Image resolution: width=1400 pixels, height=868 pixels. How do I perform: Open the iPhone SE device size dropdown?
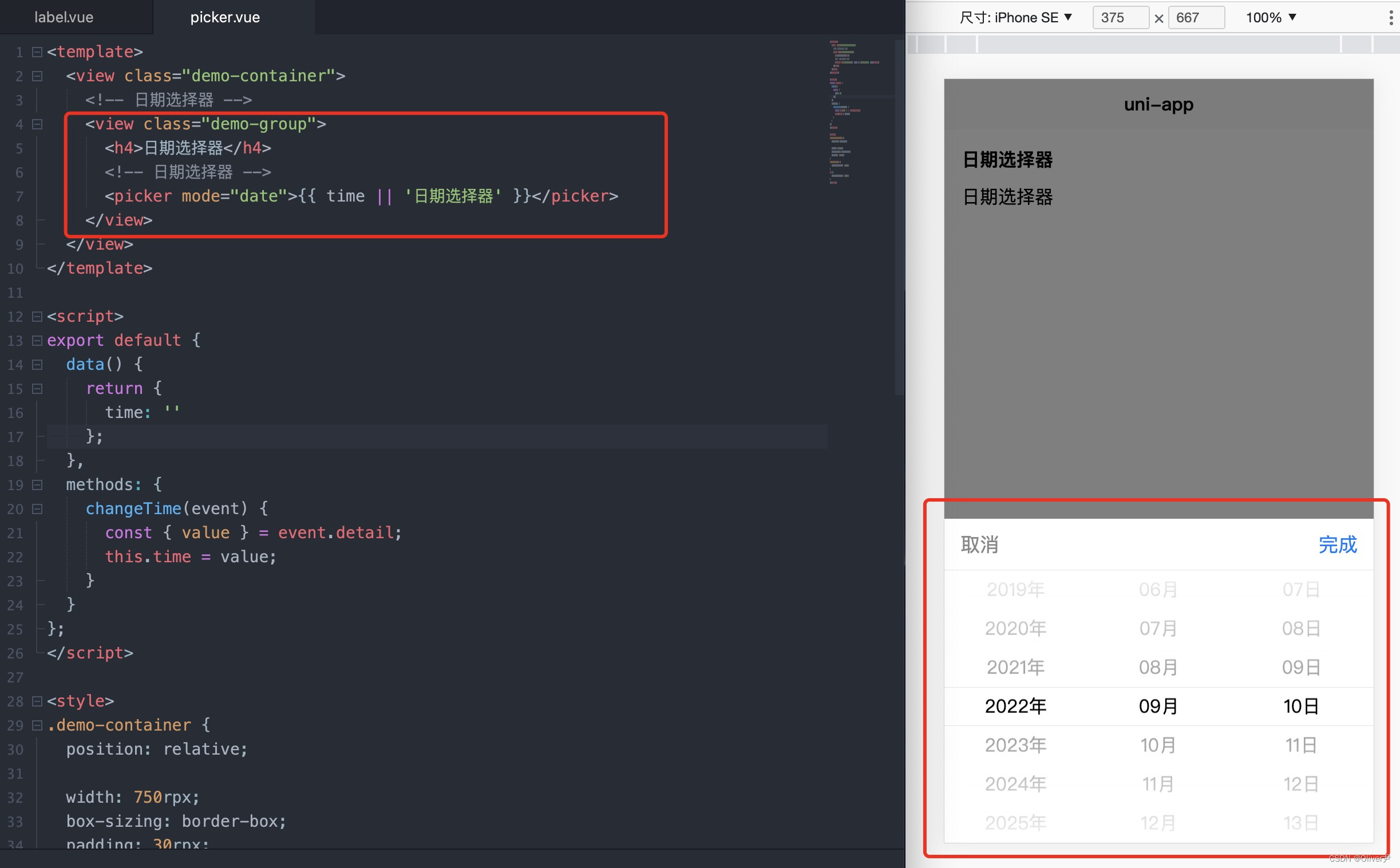(x=1015, y=18)
